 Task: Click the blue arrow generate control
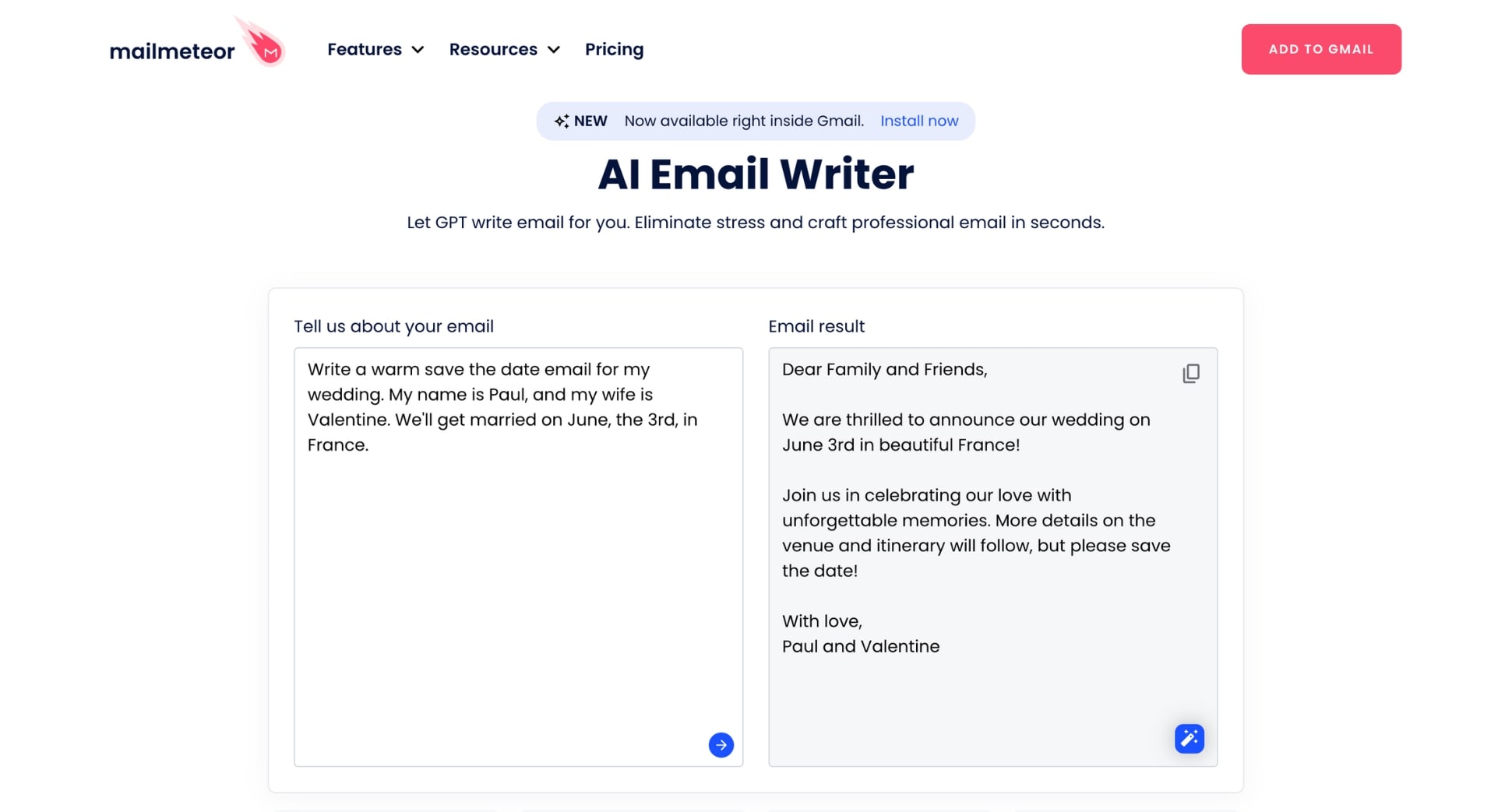click(x=721, y=745)
